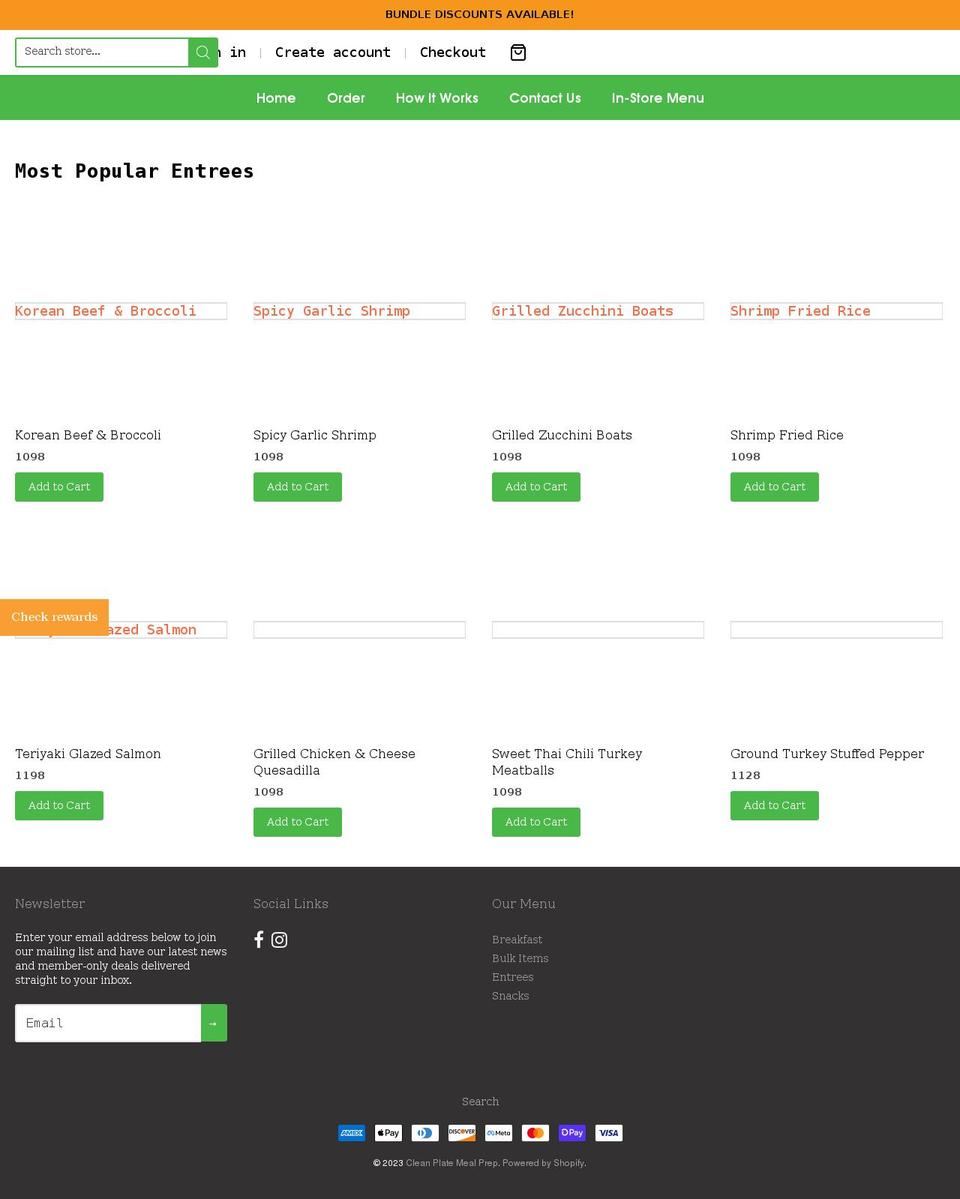Open Korean Beef & Broccoli image placeholder

coord(121,311)
